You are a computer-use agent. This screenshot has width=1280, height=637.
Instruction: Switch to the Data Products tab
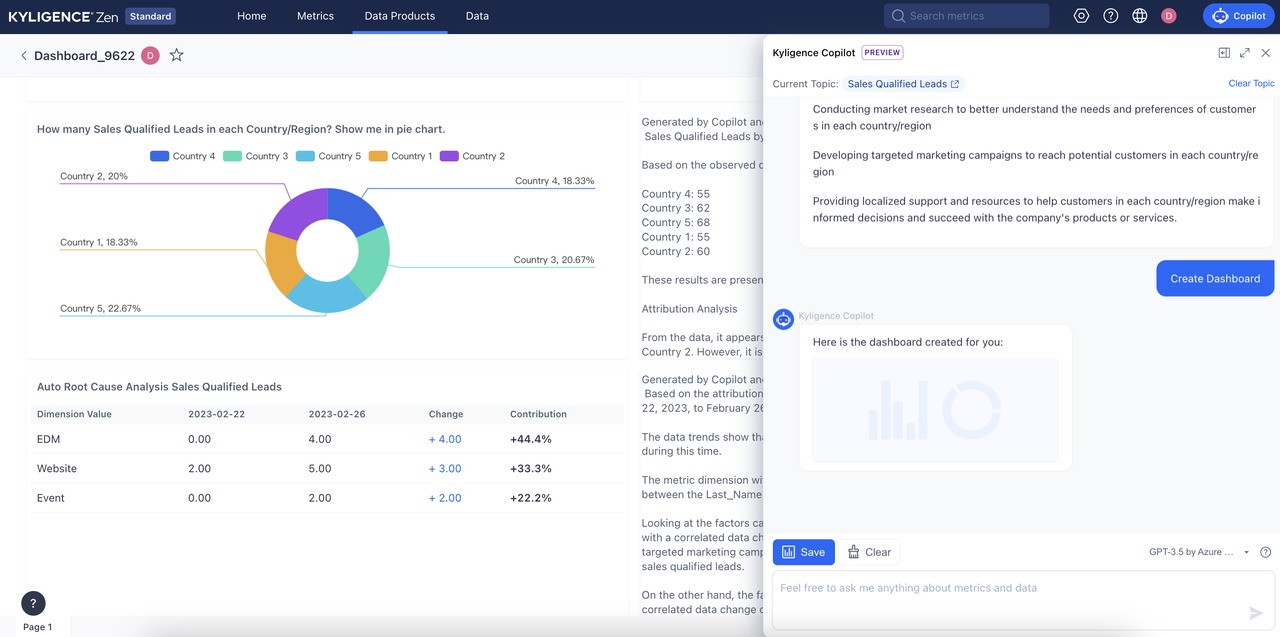point(399,16)
